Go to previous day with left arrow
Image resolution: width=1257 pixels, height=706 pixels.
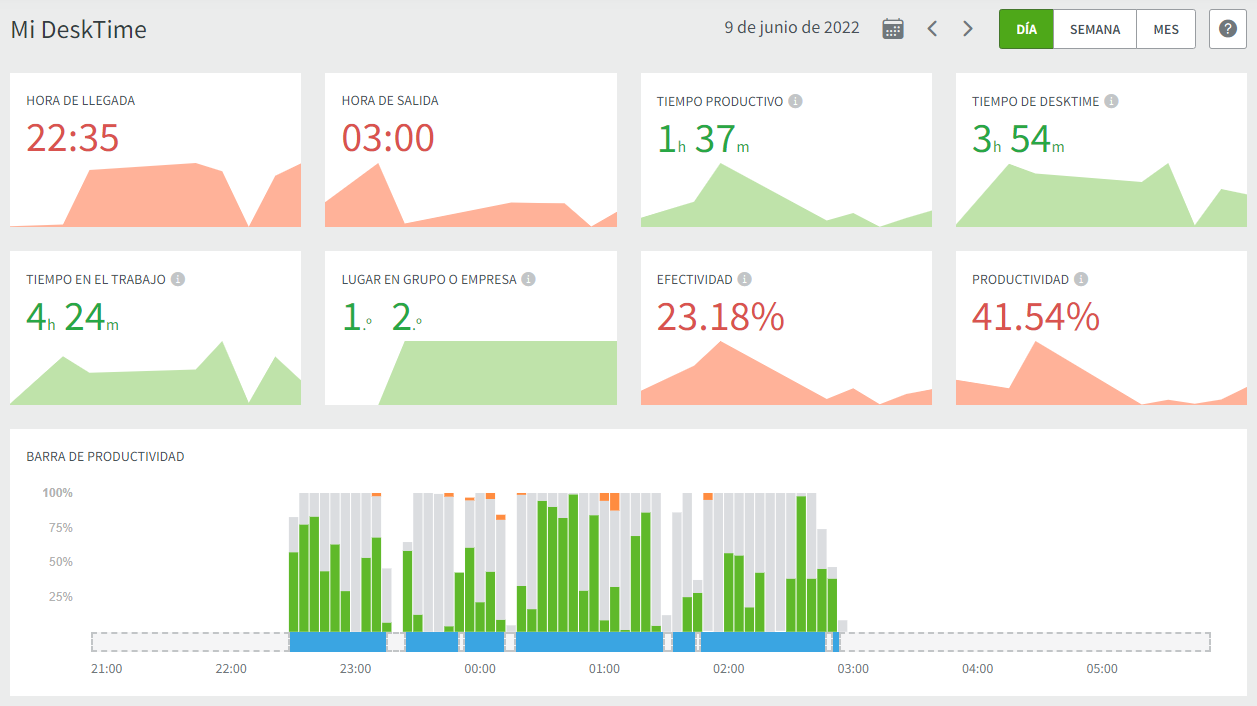point(932,29)
